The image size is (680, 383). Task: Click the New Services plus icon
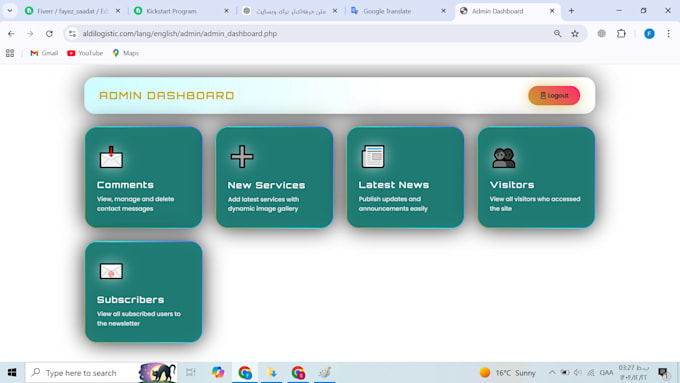(x=242, y=157)
